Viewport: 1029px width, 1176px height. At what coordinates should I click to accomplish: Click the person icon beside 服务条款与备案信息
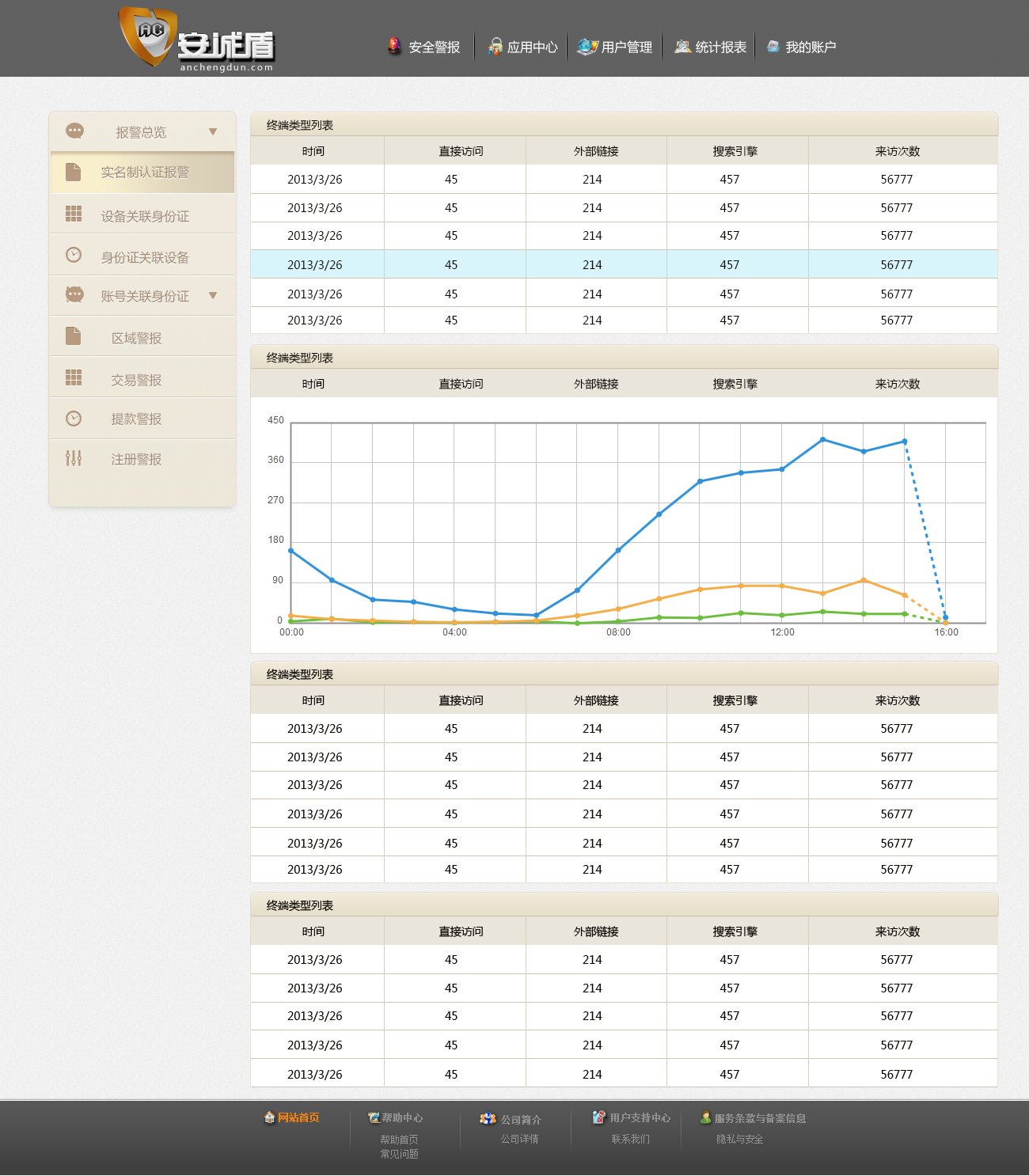click(705, 1117)
